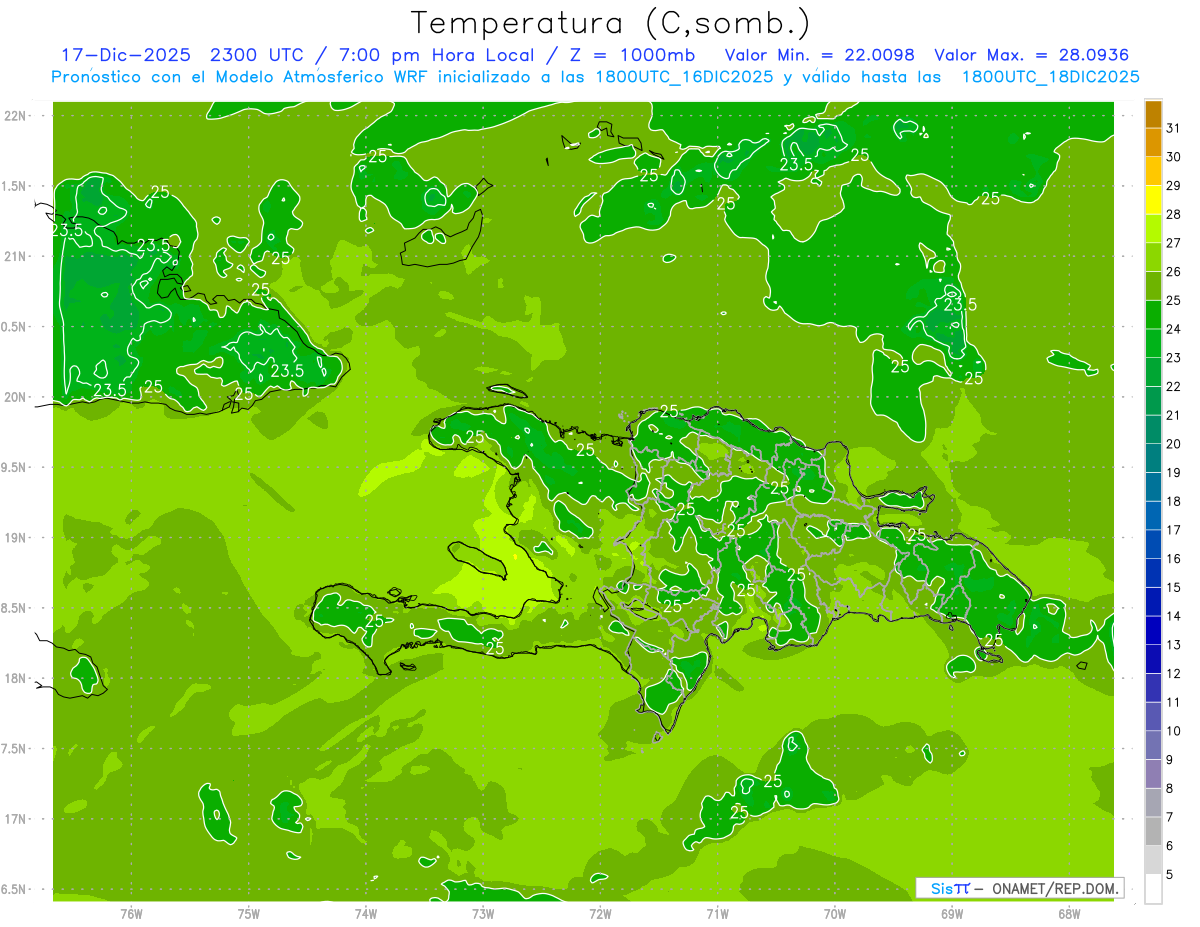Click legend swatch between 28 and 29
The width and height of the screenshot is (1200, 927).
[1153, 200]
